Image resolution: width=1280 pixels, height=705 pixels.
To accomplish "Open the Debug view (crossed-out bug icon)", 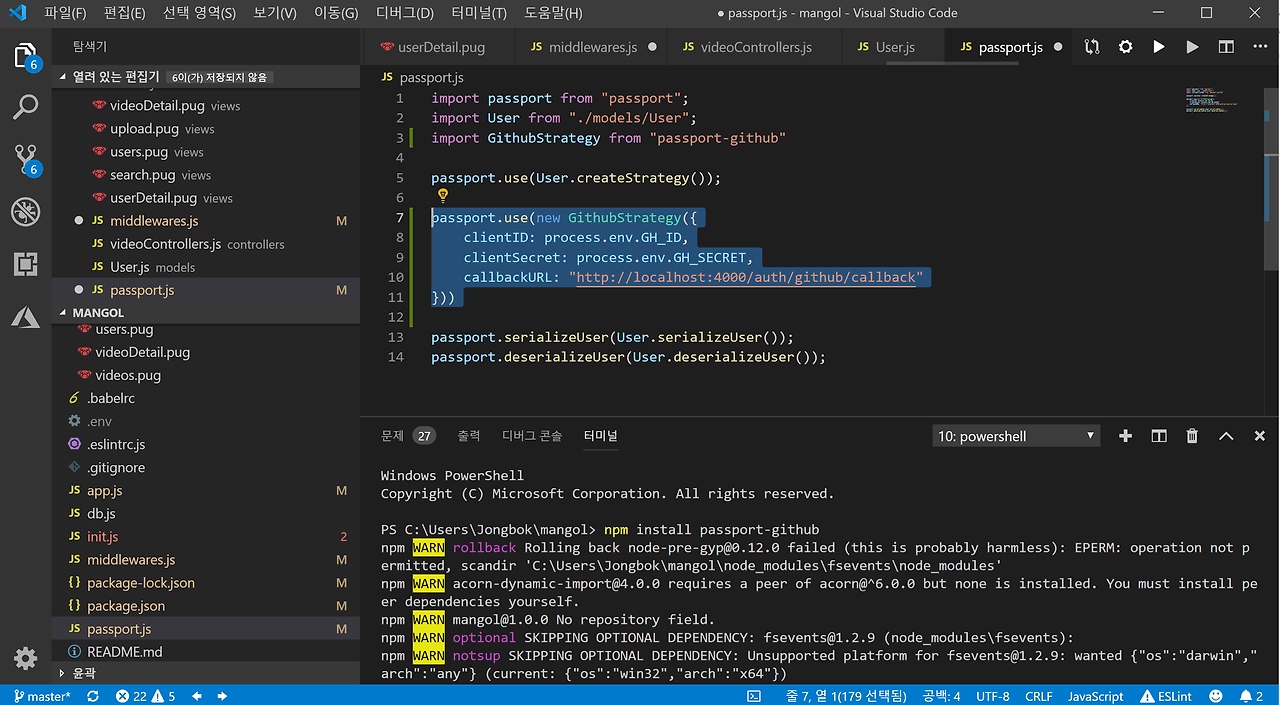I will (25, 211).
